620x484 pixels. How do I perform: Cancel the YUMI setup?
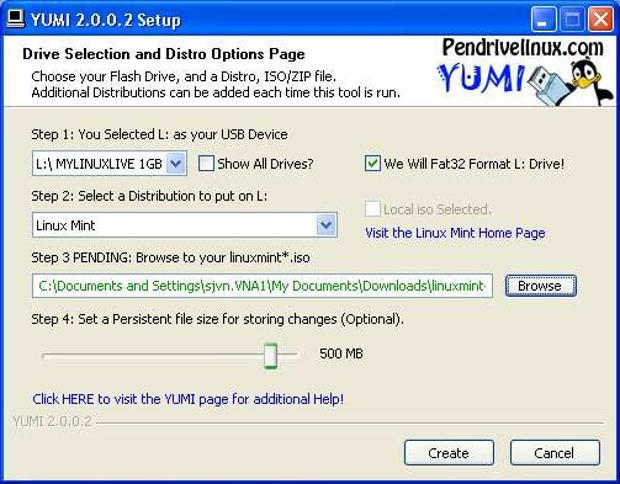point(554,453)
